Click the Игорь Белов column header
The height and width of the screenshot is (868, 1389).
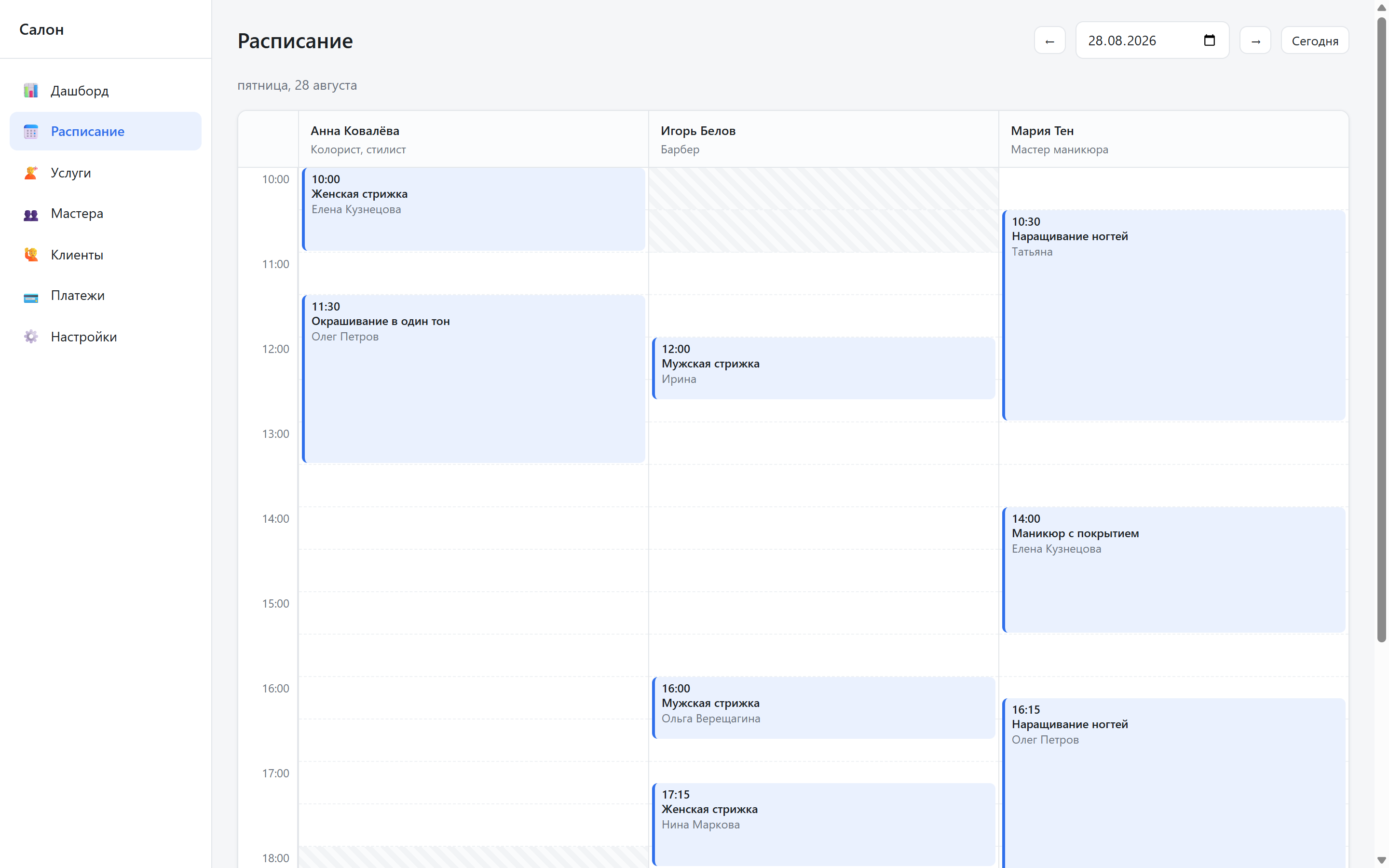tap(824, 139)
